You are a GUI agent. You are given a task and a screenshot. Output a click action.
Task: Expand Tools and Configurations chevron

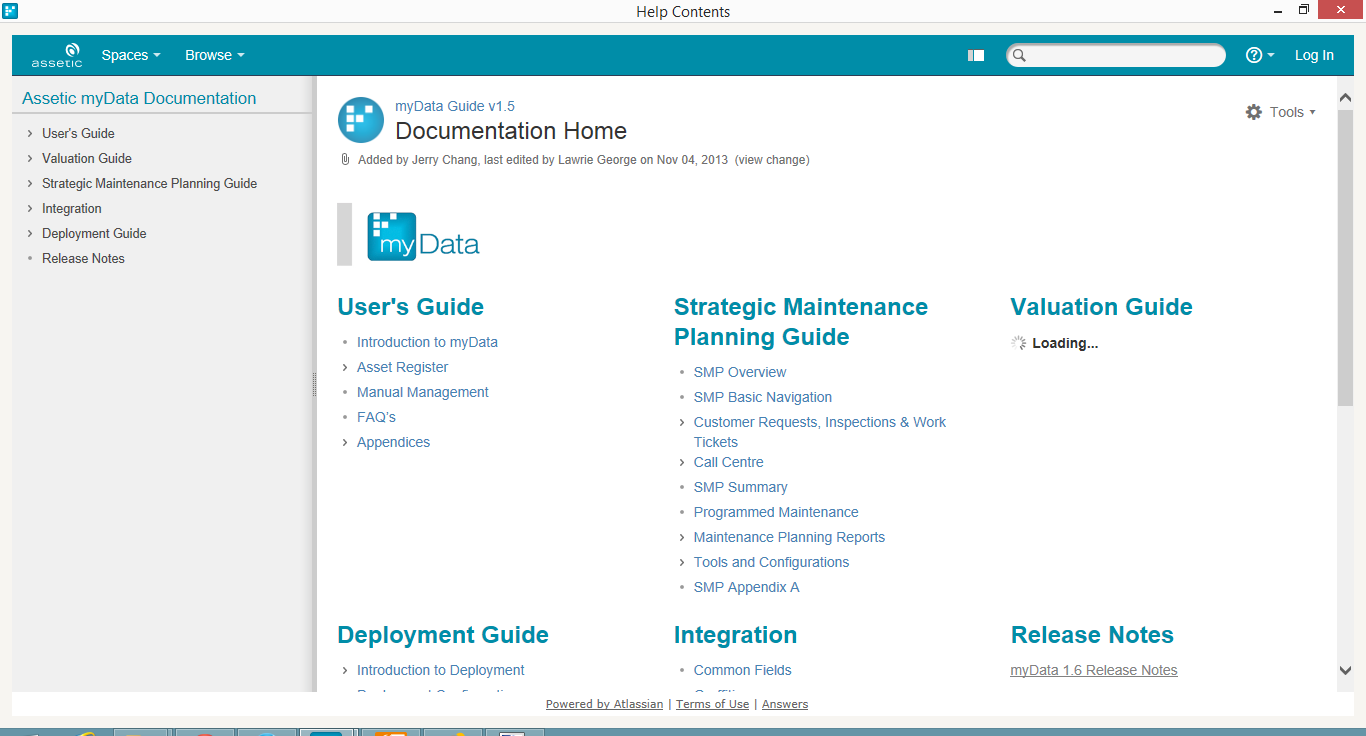[682, 562]
